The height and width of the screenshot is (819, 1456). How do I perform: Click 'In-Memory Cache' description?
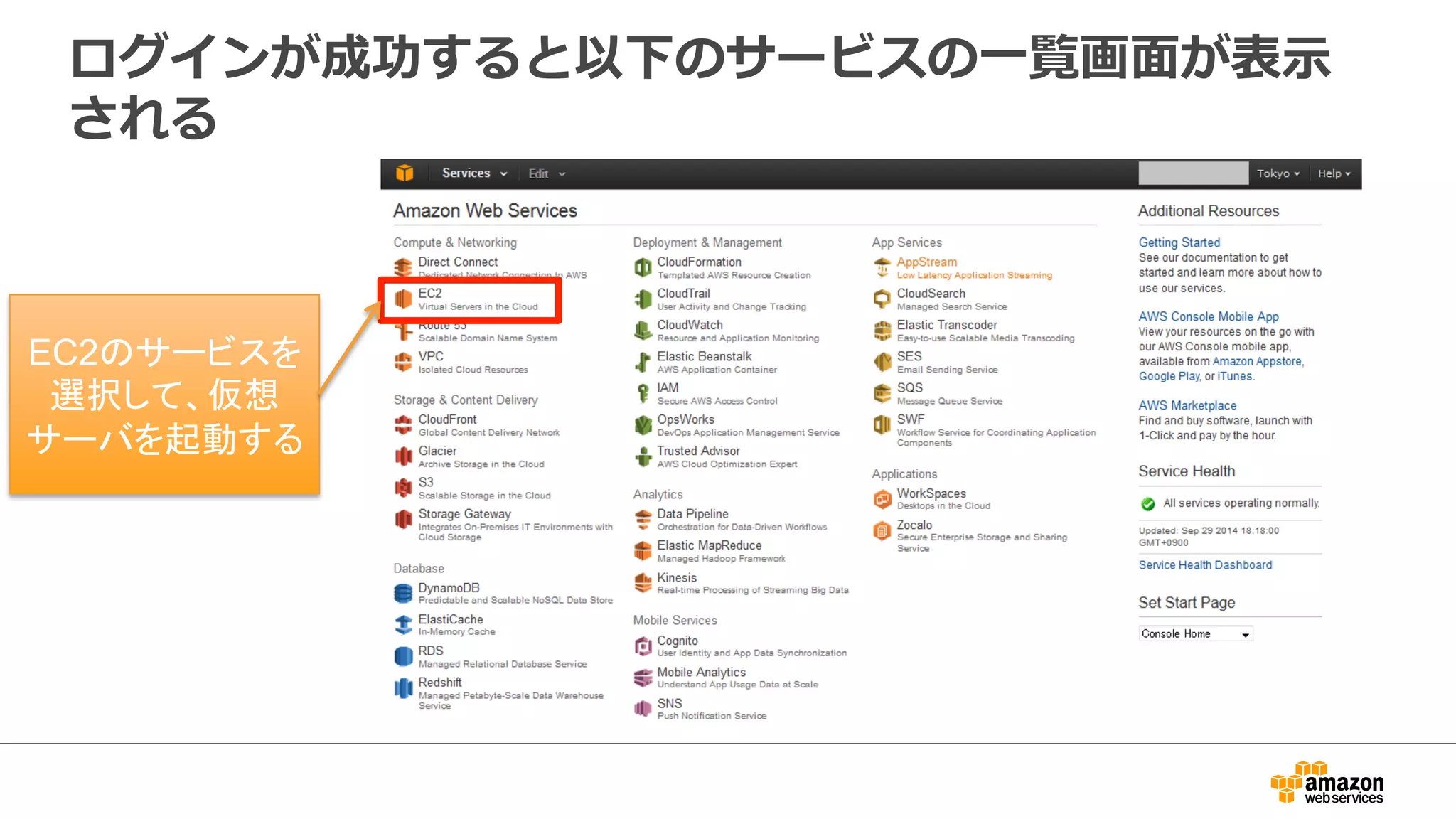coord(456,631)
